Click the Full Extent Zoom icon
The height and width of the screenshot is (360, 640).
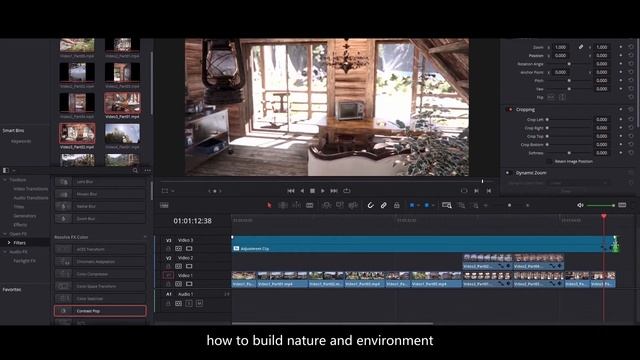447,205
